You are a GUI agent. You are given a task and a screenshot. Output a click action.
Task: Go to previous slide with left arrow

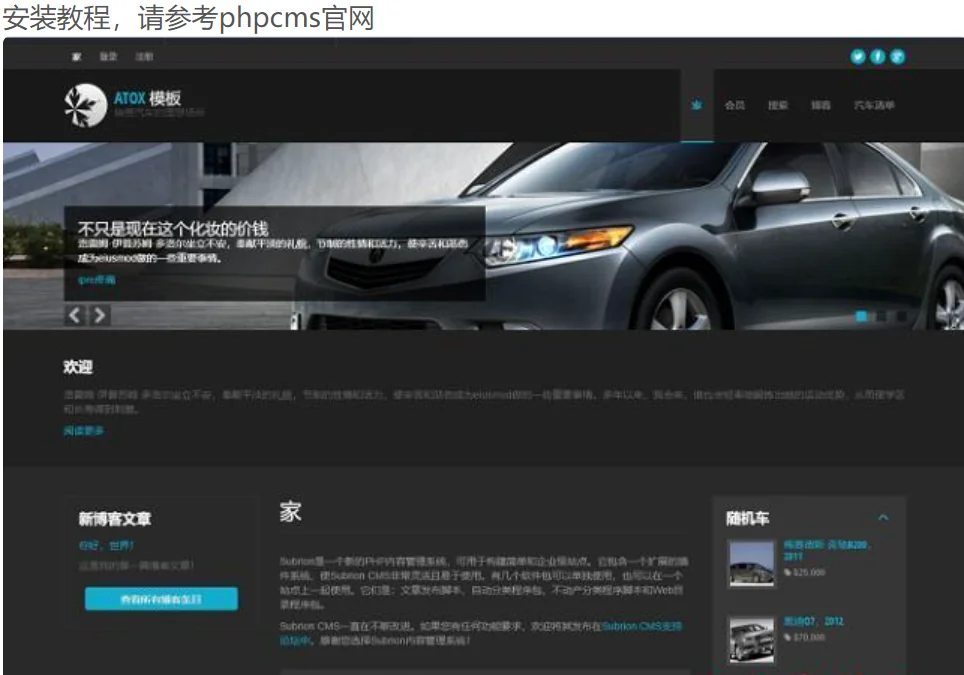coord(75,315)
